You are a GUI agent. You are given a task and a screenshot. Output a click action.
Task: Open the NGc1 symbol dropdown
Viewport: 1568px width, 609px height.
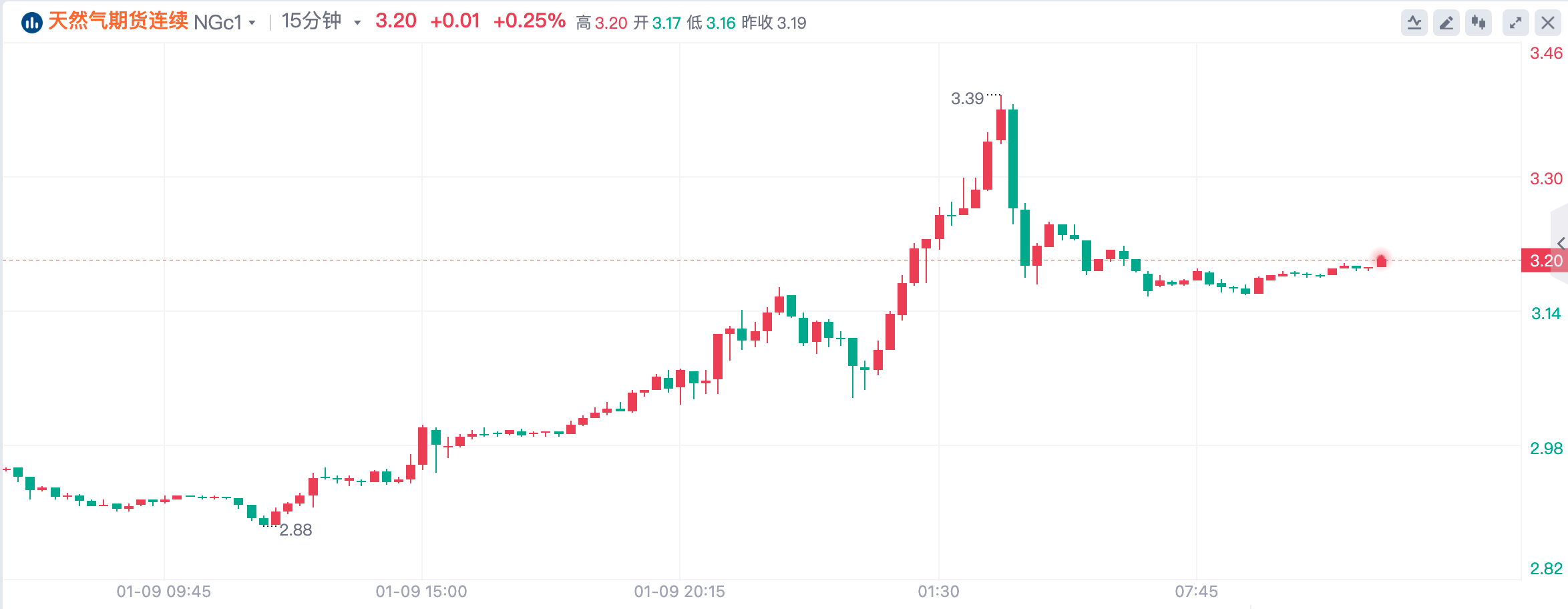[x=250, y=22]
